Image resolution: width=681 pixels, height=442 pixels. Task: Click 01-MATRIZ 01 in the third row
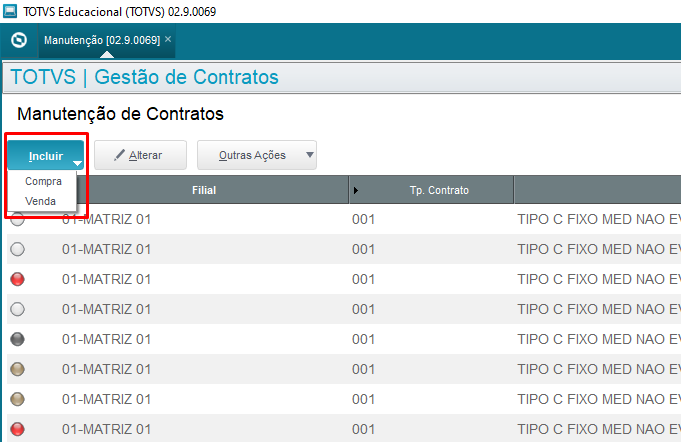pos(106,279)
